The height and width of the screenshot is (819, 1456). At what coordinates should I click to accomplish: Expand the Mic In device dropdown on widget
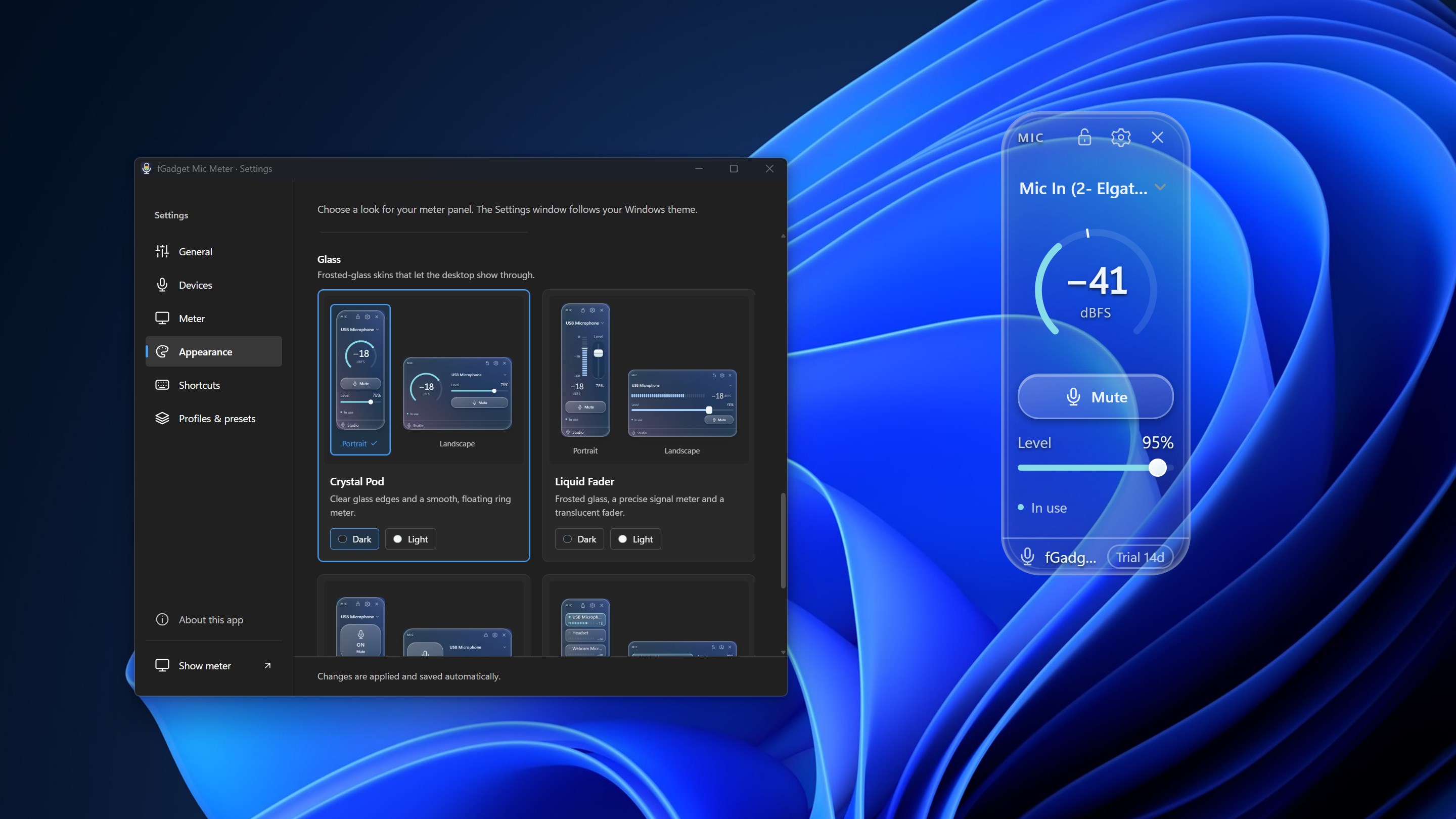click(x=1093, y=188)
